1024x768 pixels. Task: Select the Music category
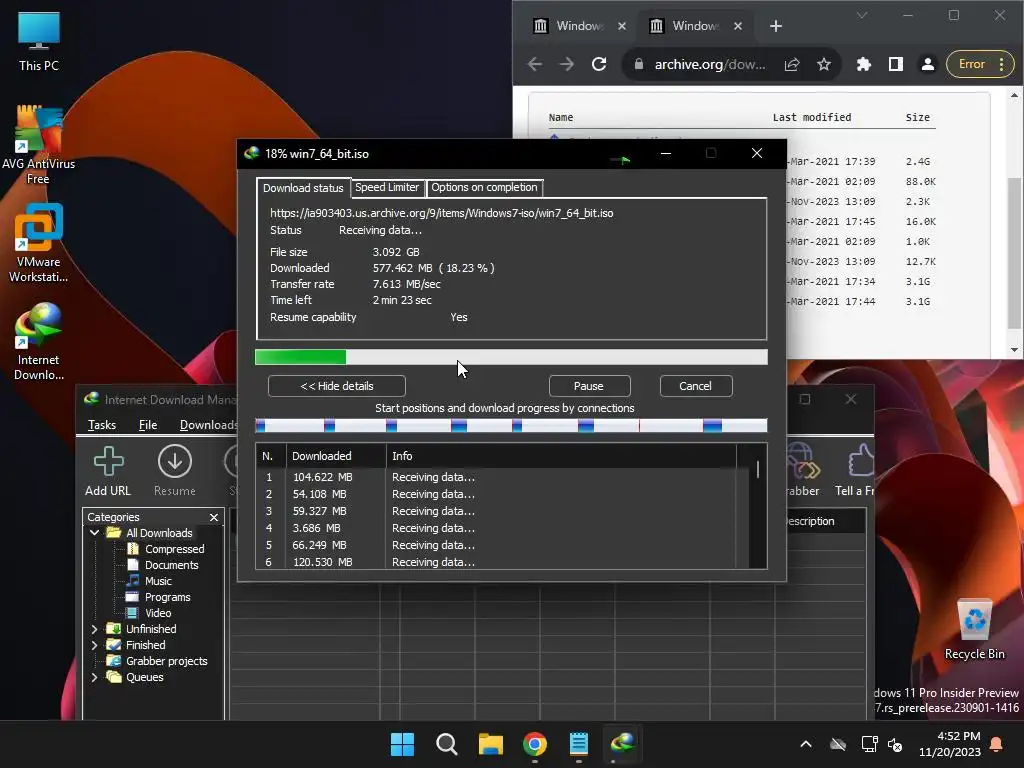pyautogui.click(x=158, y=581)
